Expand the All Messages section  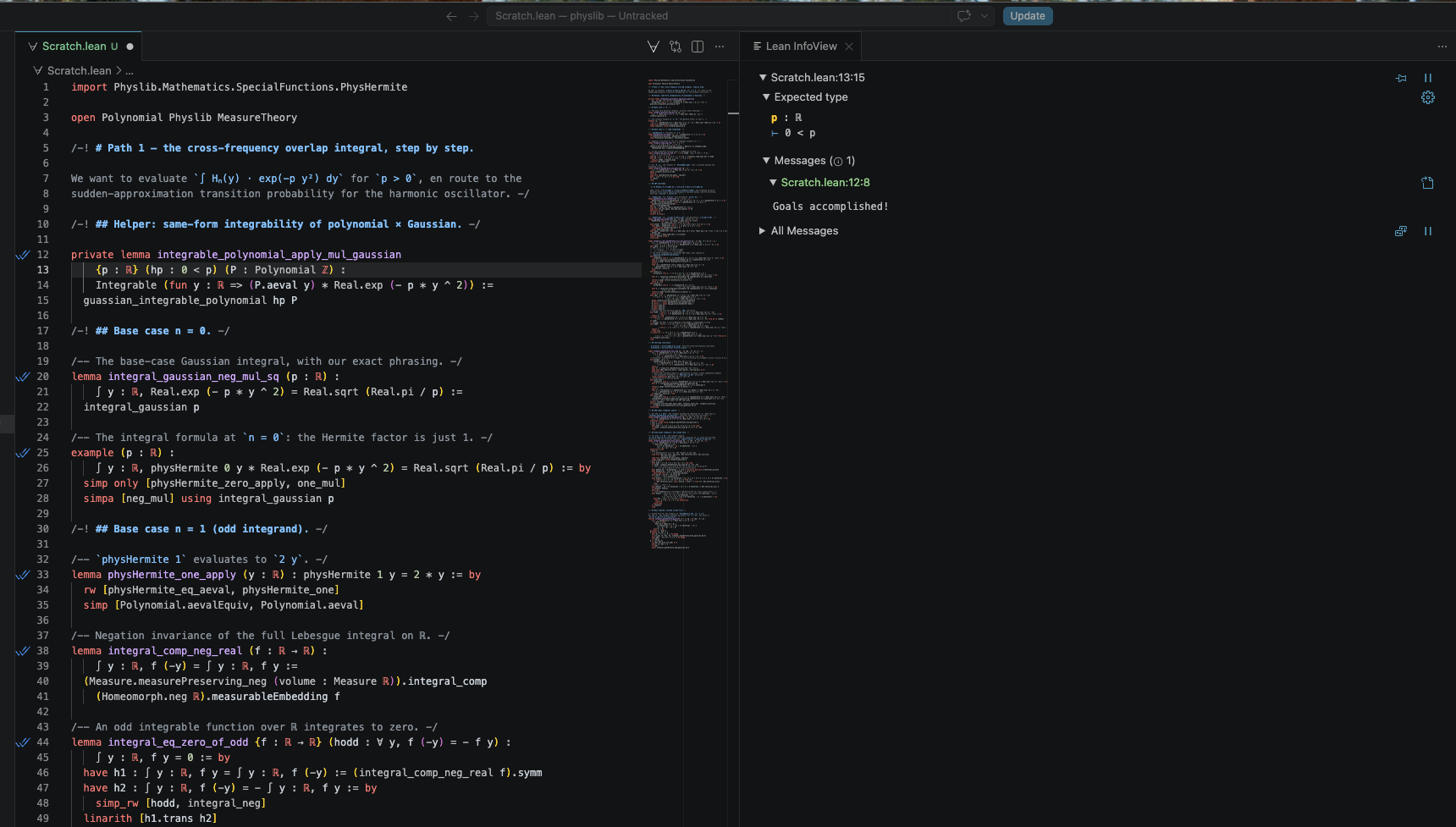click(x=763, y=231)
